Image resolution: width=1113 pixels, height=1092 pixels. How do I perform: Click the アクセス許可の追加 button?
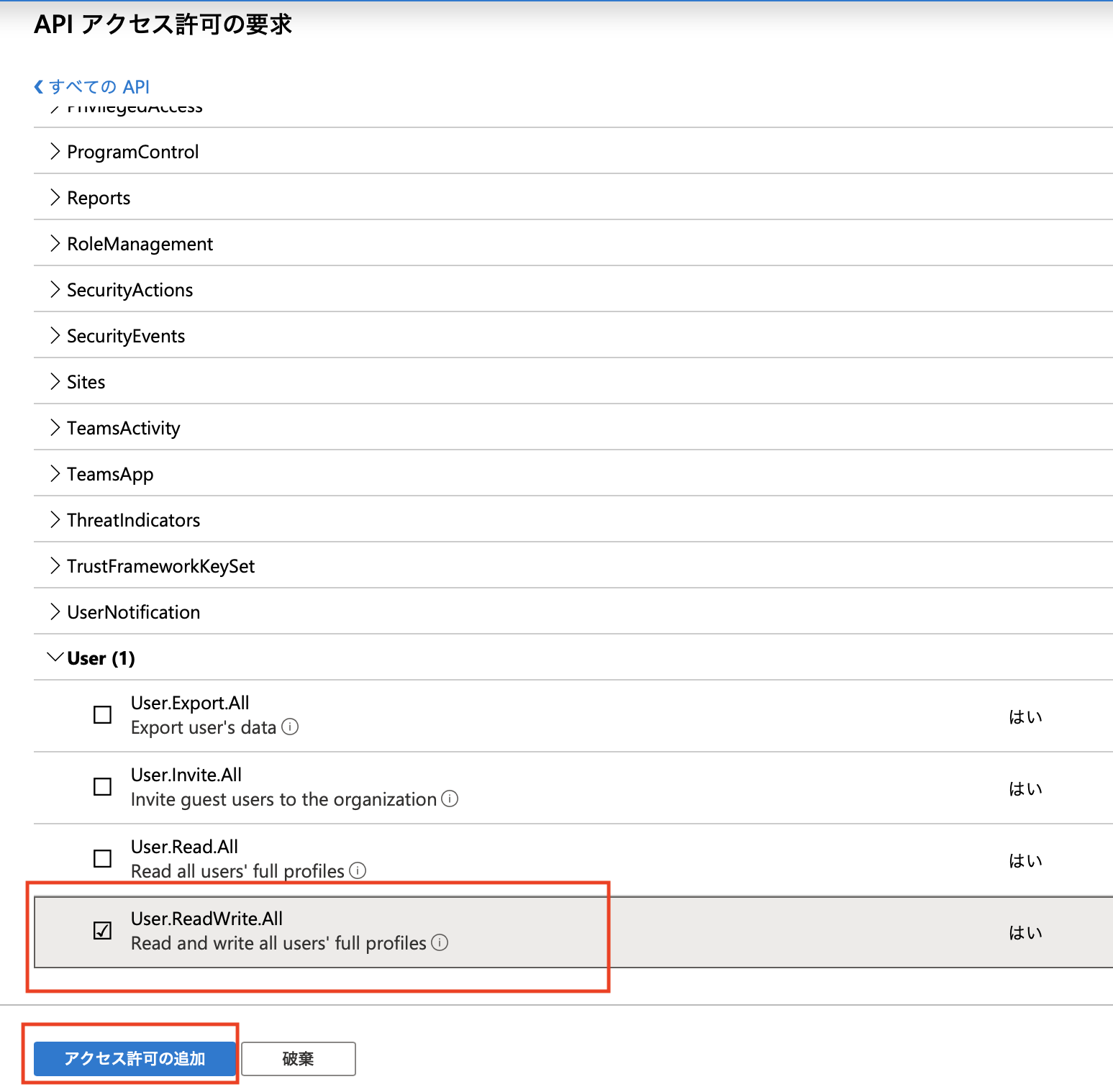pos(134,1058)
